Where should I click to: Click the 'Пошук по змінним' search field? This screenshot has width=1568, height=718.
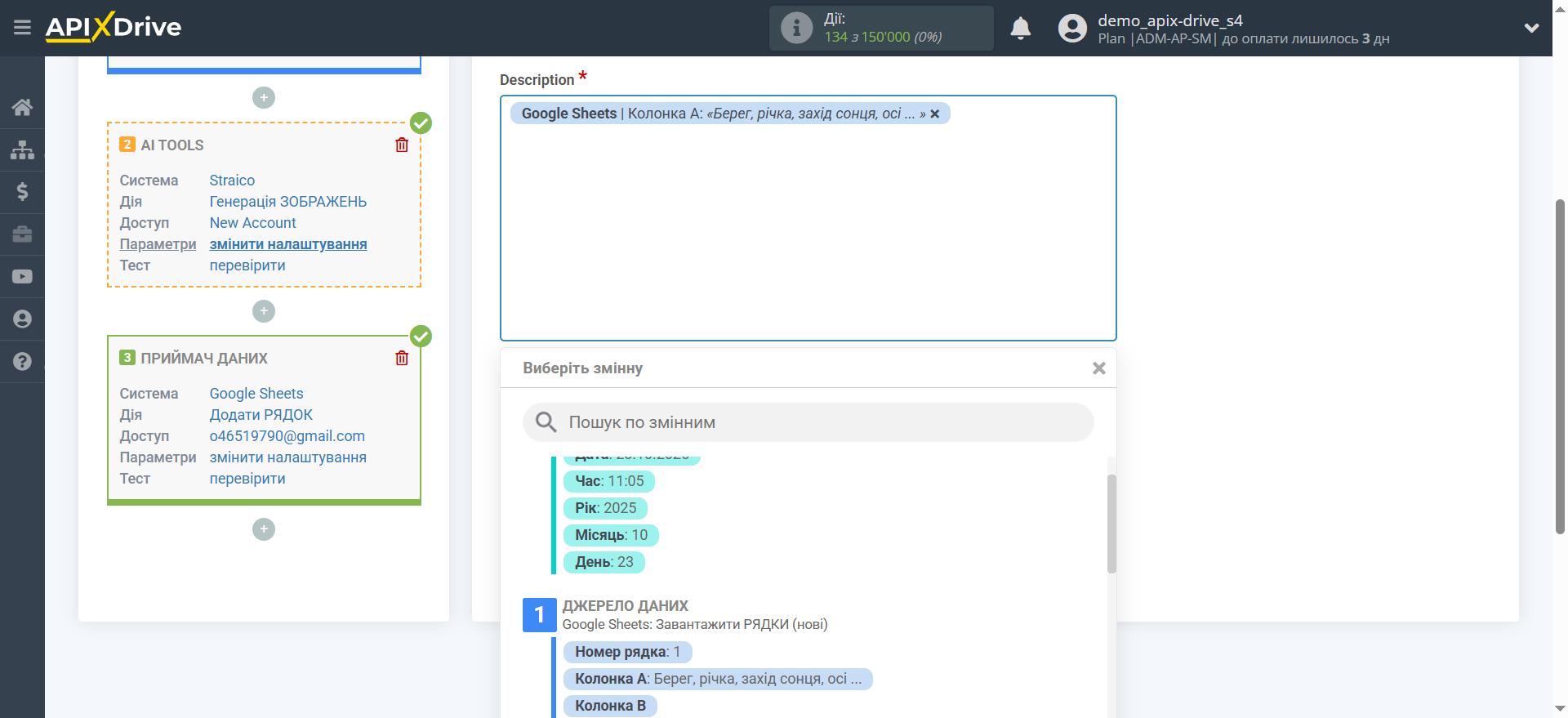(808, 422)
